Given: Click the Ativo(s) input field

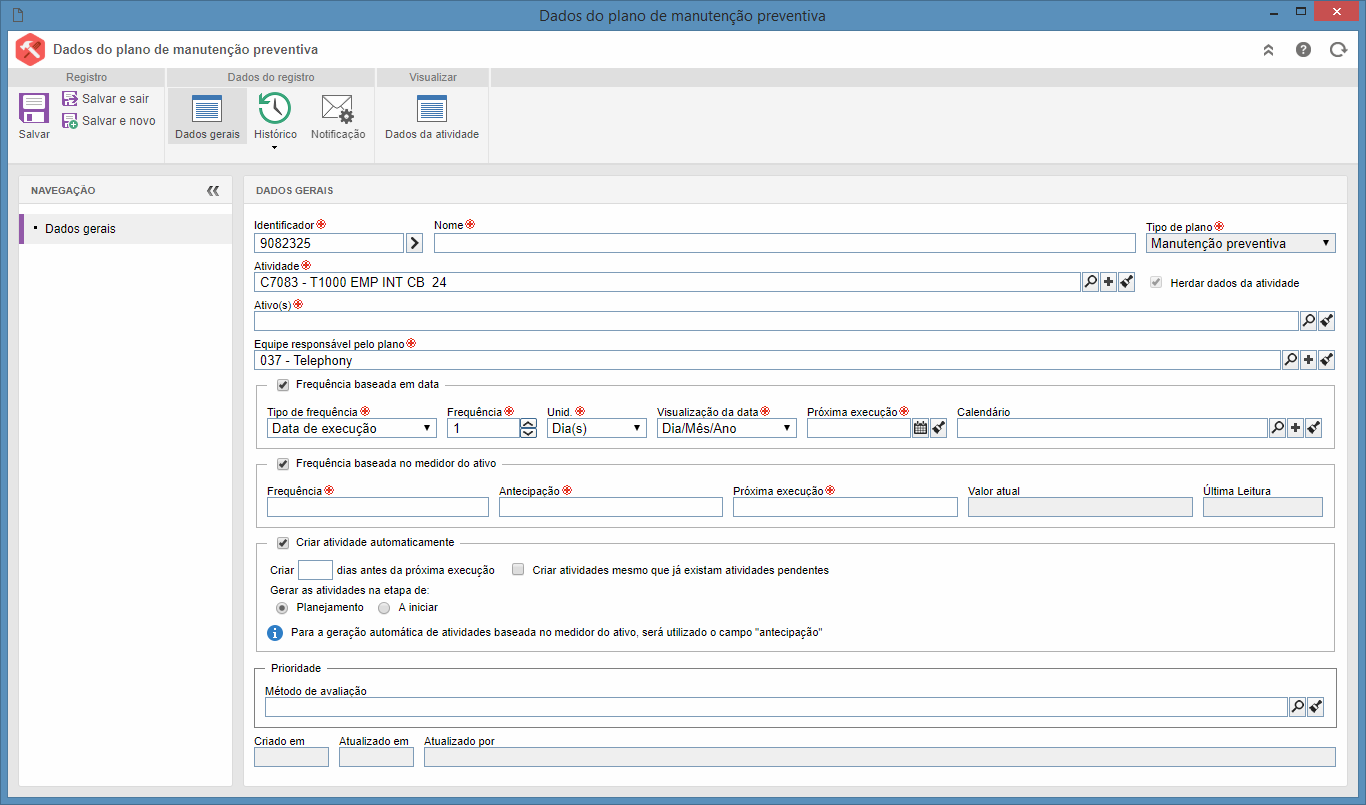Looking at the screenshot, I should 776,321.
